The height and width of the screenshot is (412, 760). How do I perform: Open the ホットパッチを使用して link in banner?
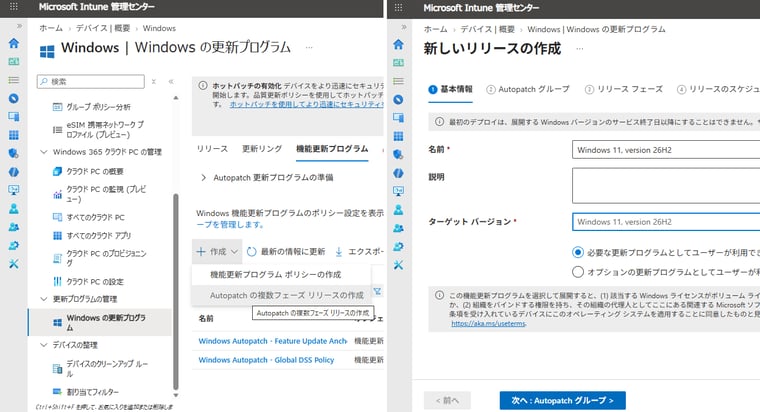tap(306, 104)
